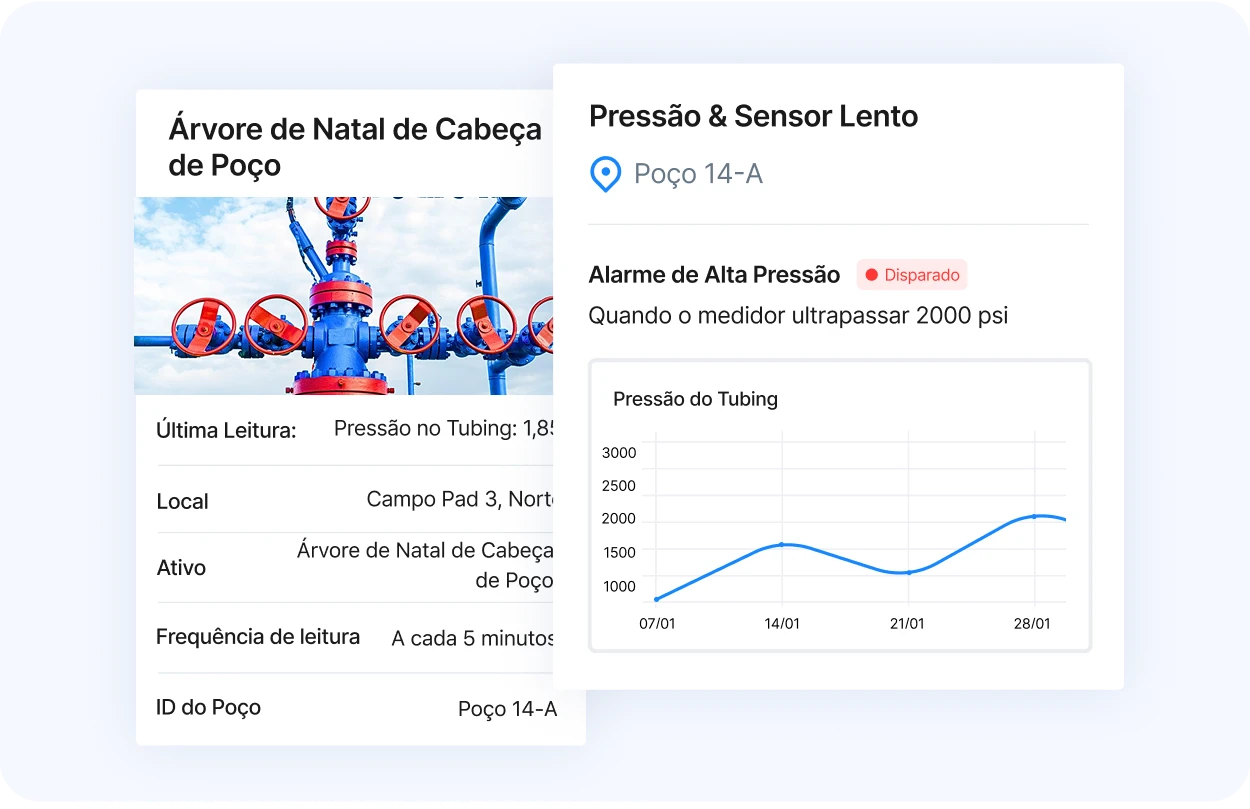Click the 'Árvore de Natal de Cabeça de Poço' card title

pos(355,146)
